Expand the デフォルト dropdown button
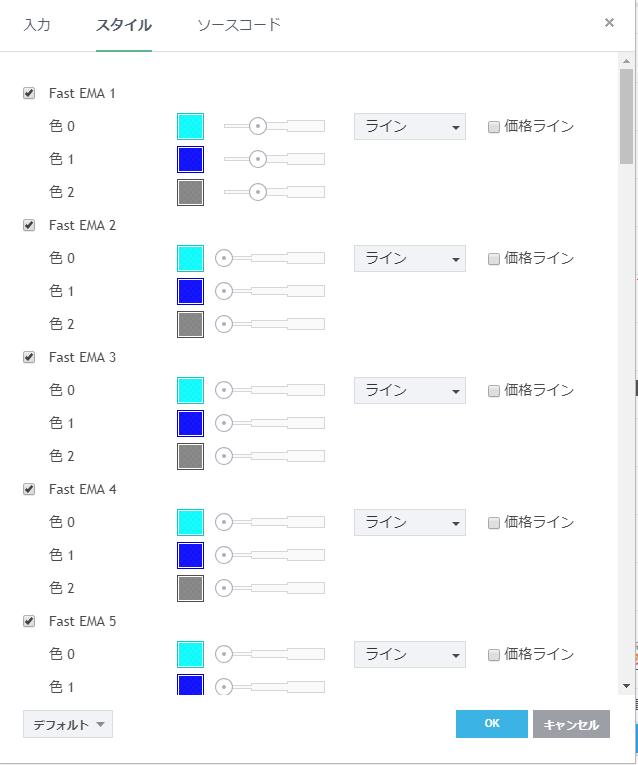The width and height of the screenshot is (638, 765). point(68,725)
